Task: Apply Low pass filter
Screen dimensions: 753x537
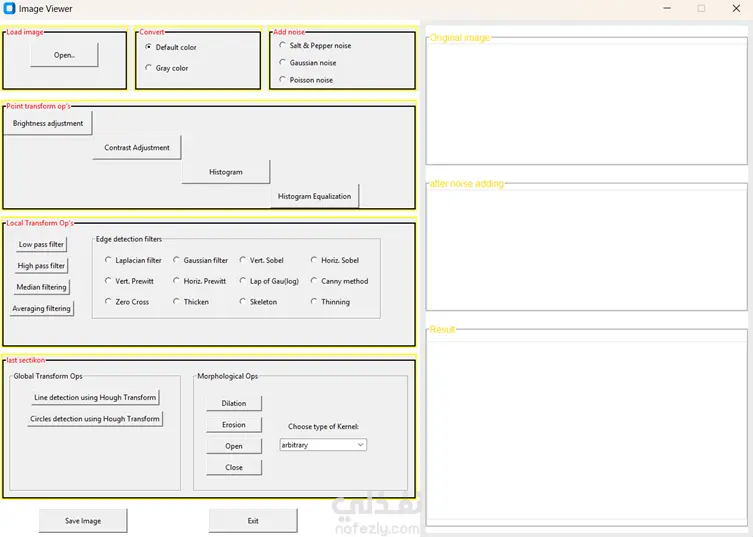Action: [x=41, y=244]
